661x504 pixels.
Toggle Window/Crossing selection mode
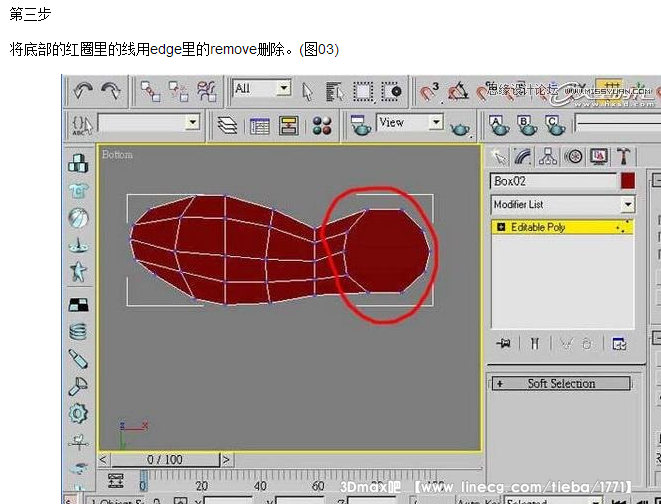pyautogui.click(x=392, y=91)
